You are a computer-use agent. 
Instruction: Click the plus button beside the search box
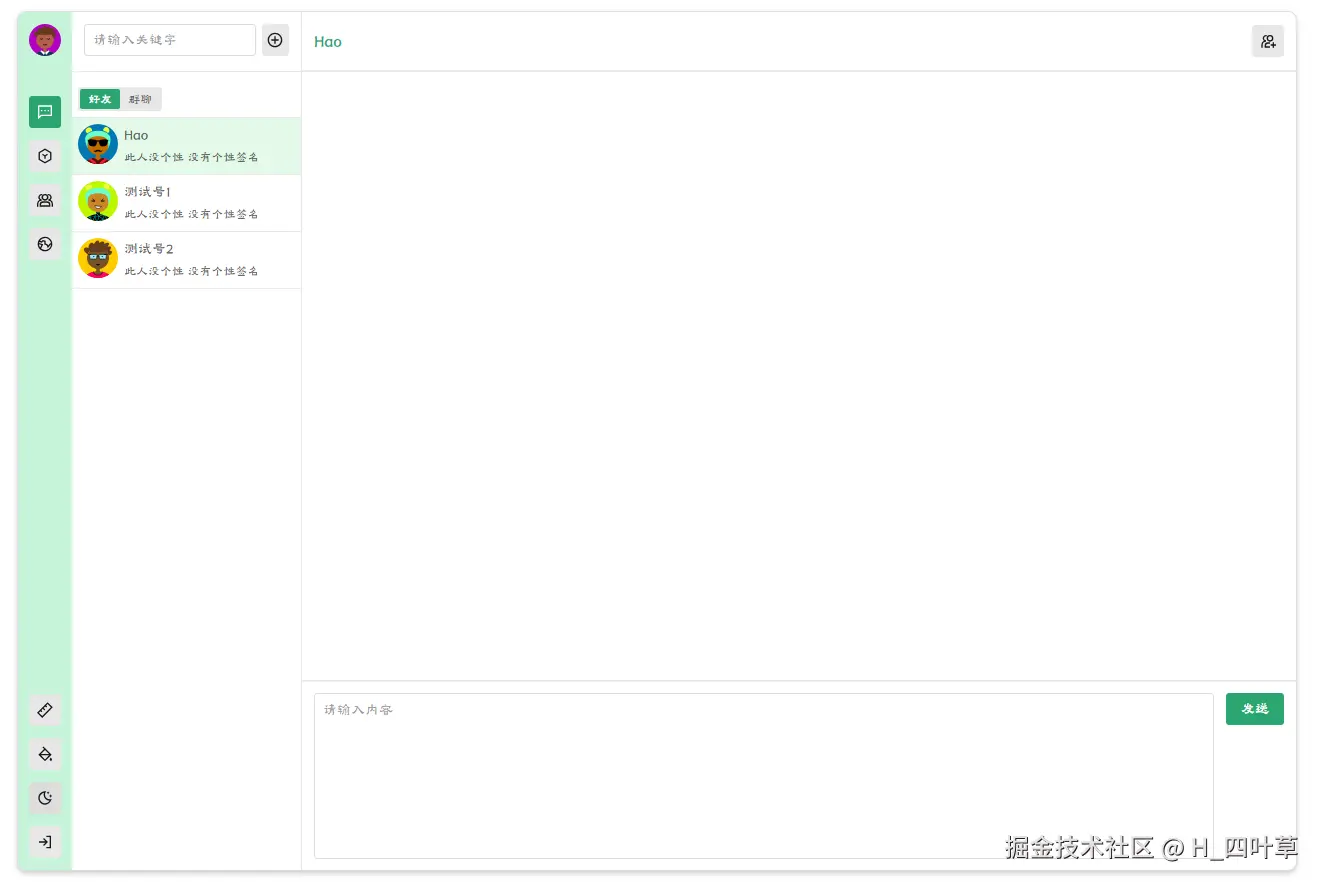tap(275, 40)
